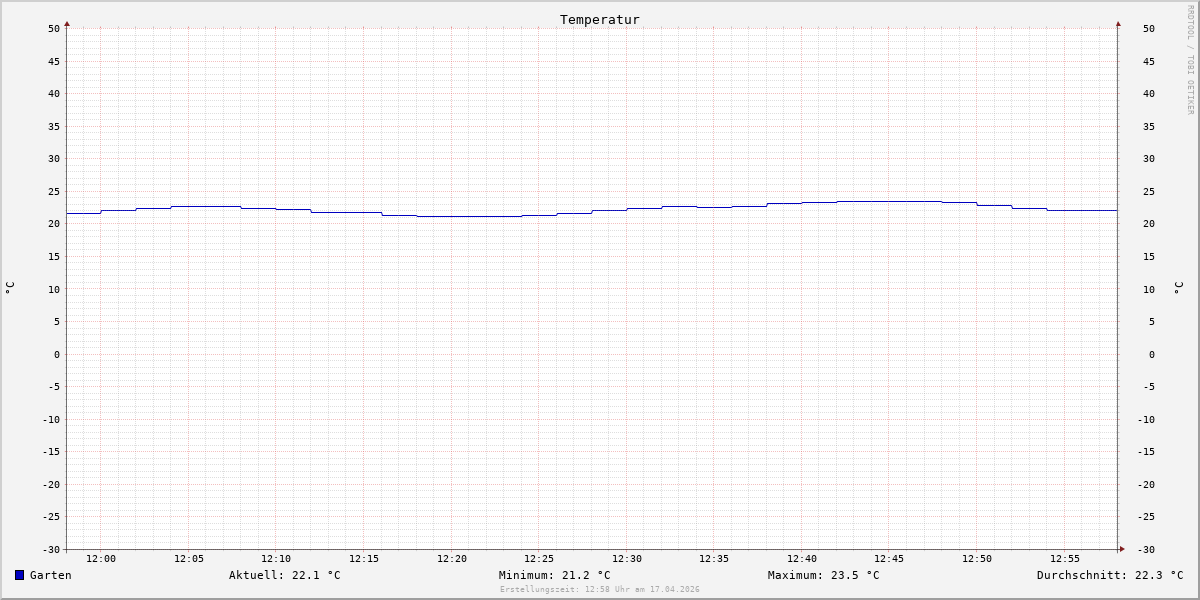This screenshot has height=600, width=1200.
Task: Click the 12:15 time axis label
Action: (364, 559)
